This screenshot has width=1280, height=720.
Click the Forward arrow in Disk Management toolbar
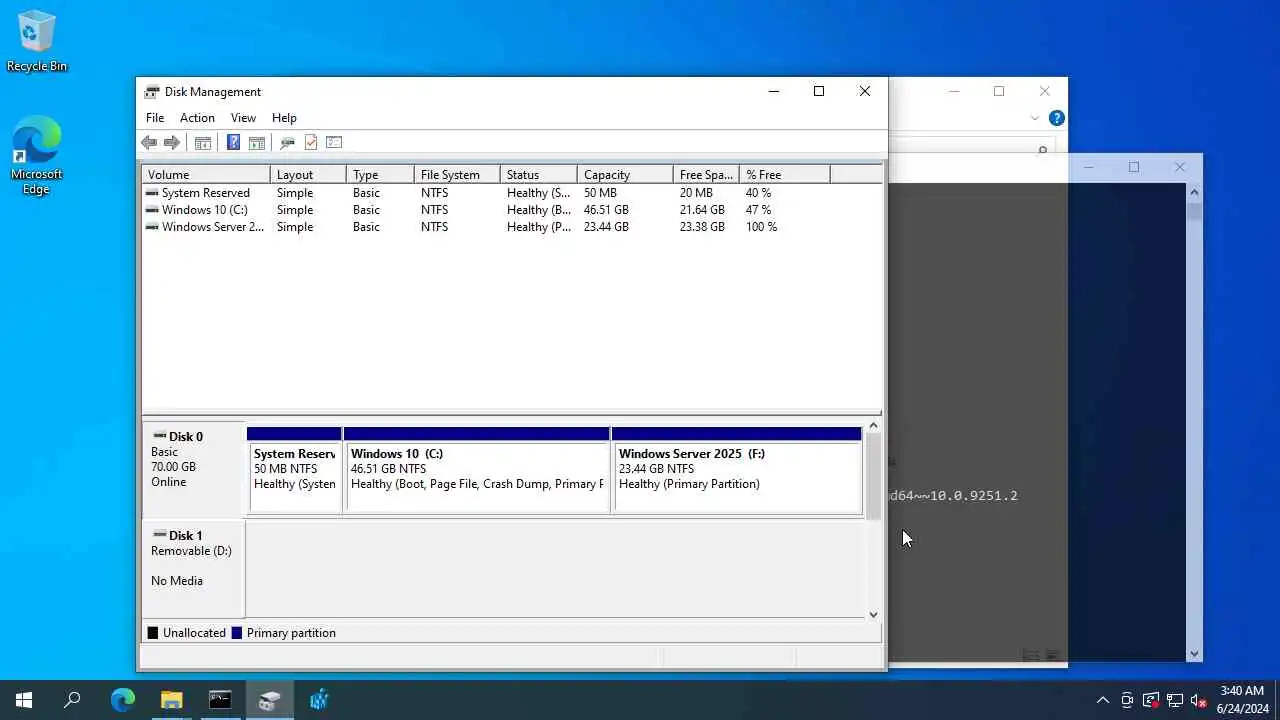click(172, 143)
